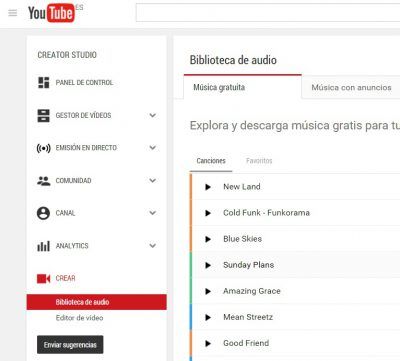The image size is (400, 361).
Task: Expand the Analytics section
Action: pyautogui.click(x=153, y=246)
